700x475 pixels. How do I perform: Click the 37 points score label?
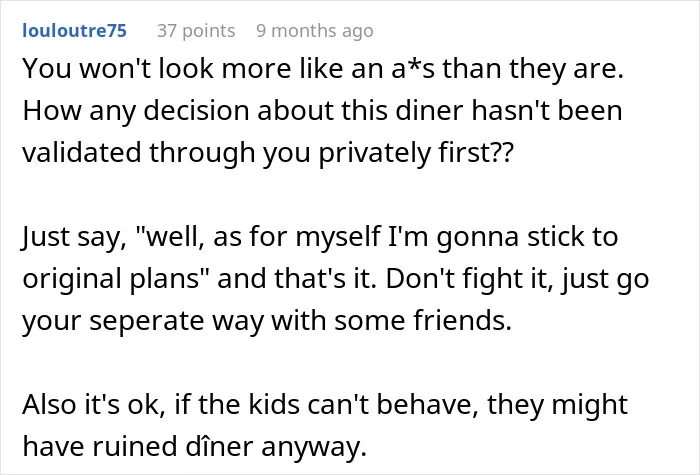[x=196, y=31]
